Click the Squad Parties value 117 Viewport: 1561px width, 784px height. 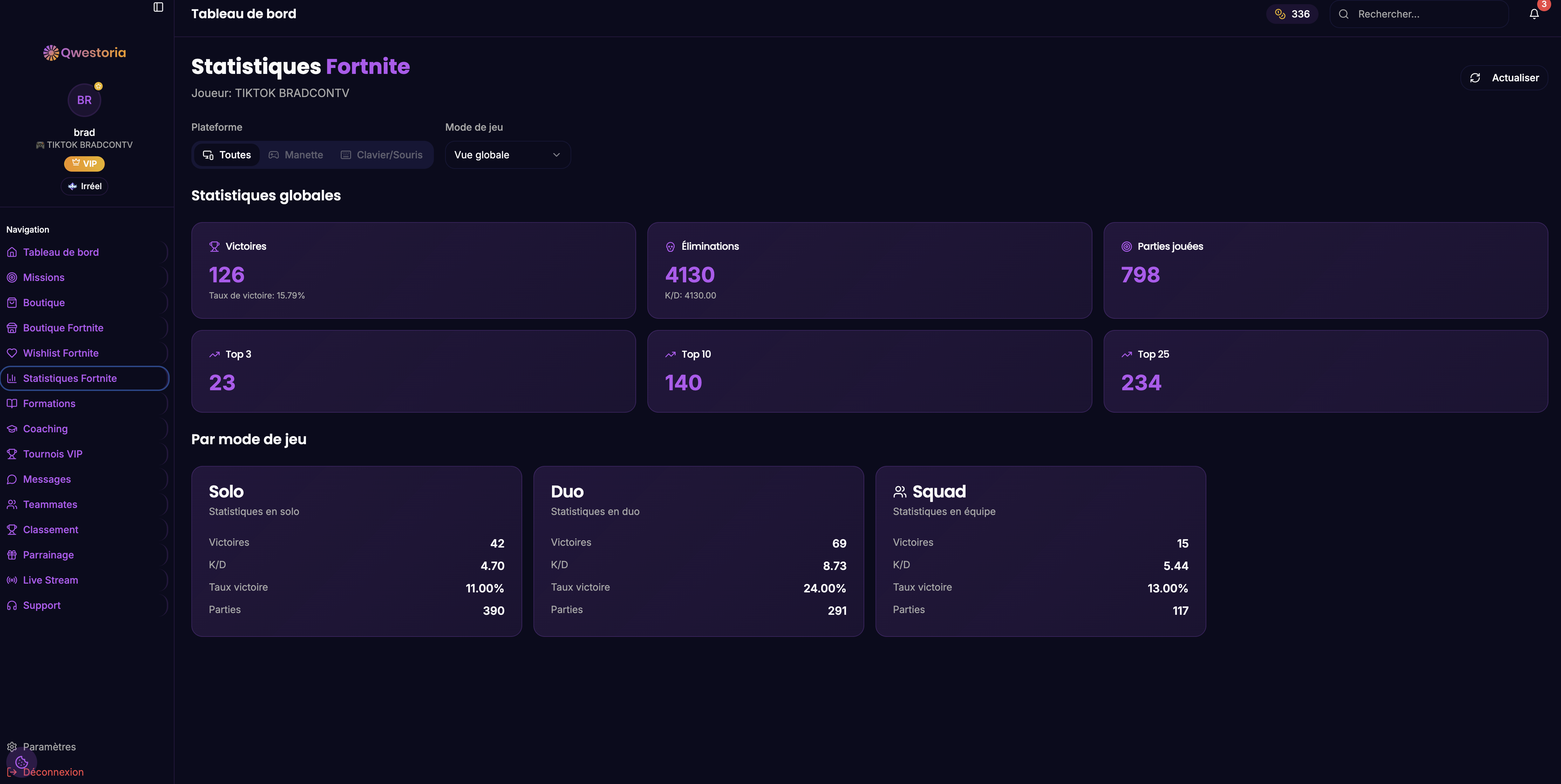tap(1180, 611)
